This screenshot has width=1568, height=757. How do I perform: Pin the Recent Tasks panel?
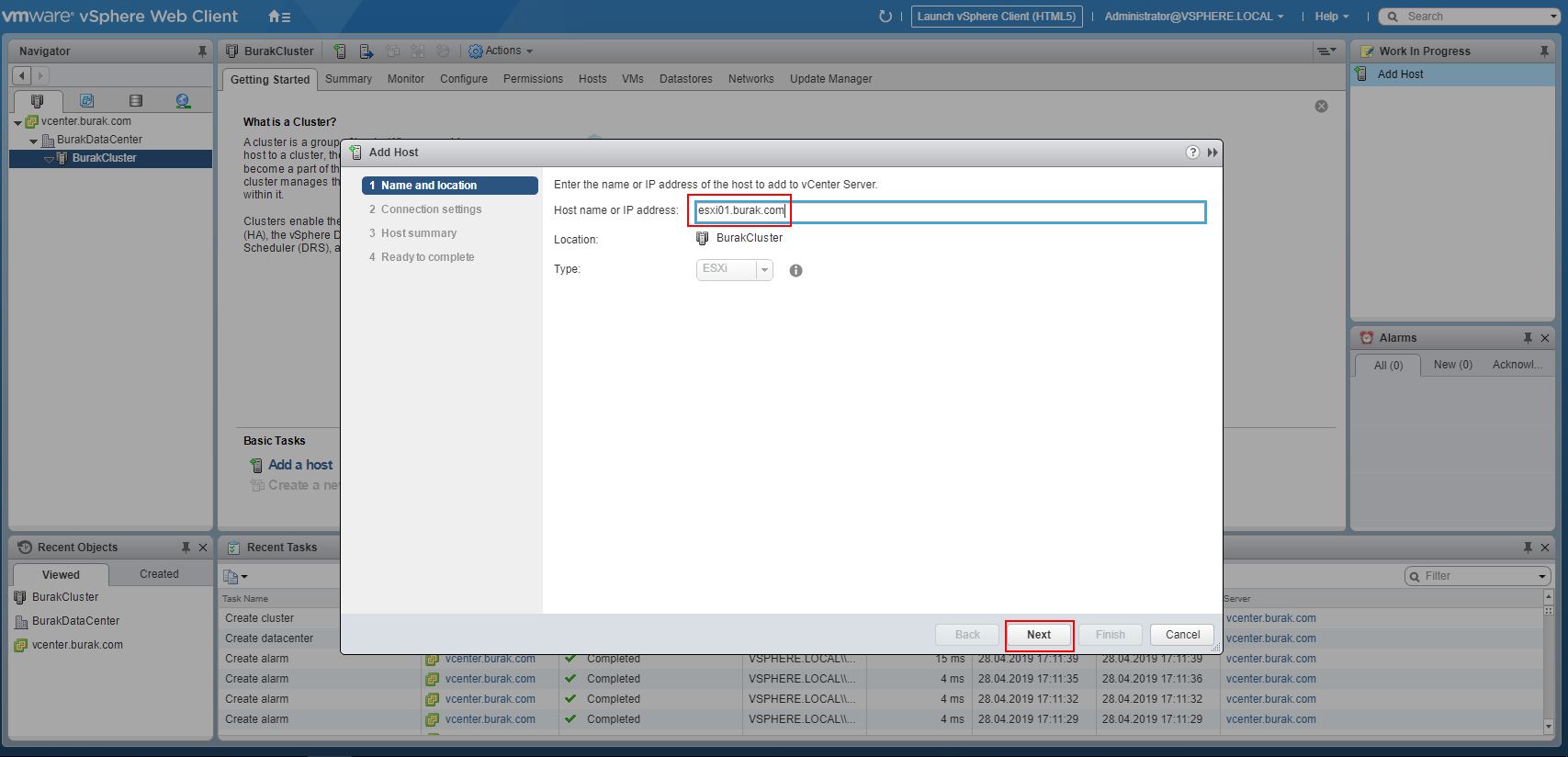(1528, 548)
